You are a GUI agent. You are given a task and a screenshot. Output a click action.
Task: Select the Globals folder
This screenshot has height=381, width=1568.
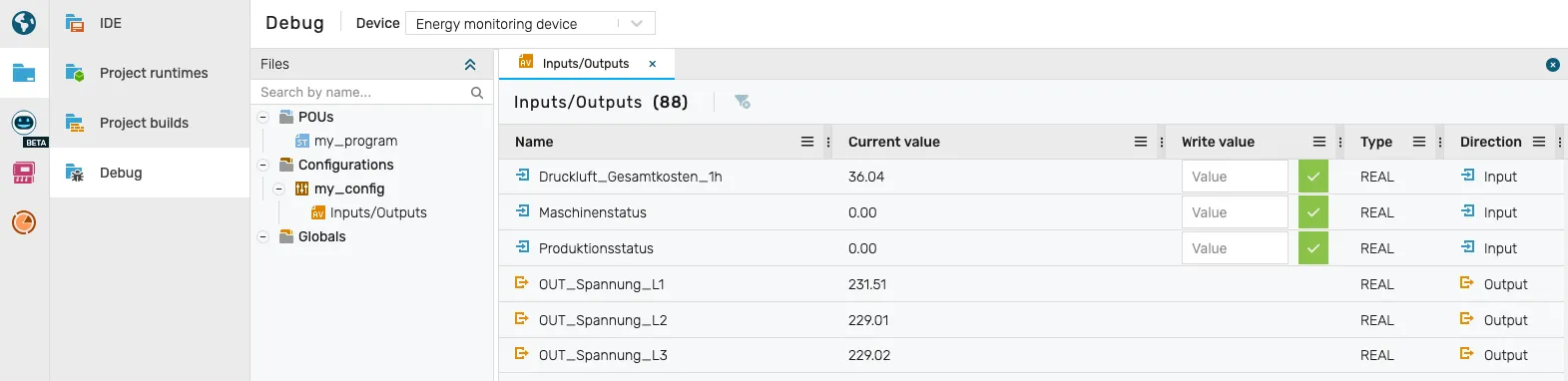(321, 236)
